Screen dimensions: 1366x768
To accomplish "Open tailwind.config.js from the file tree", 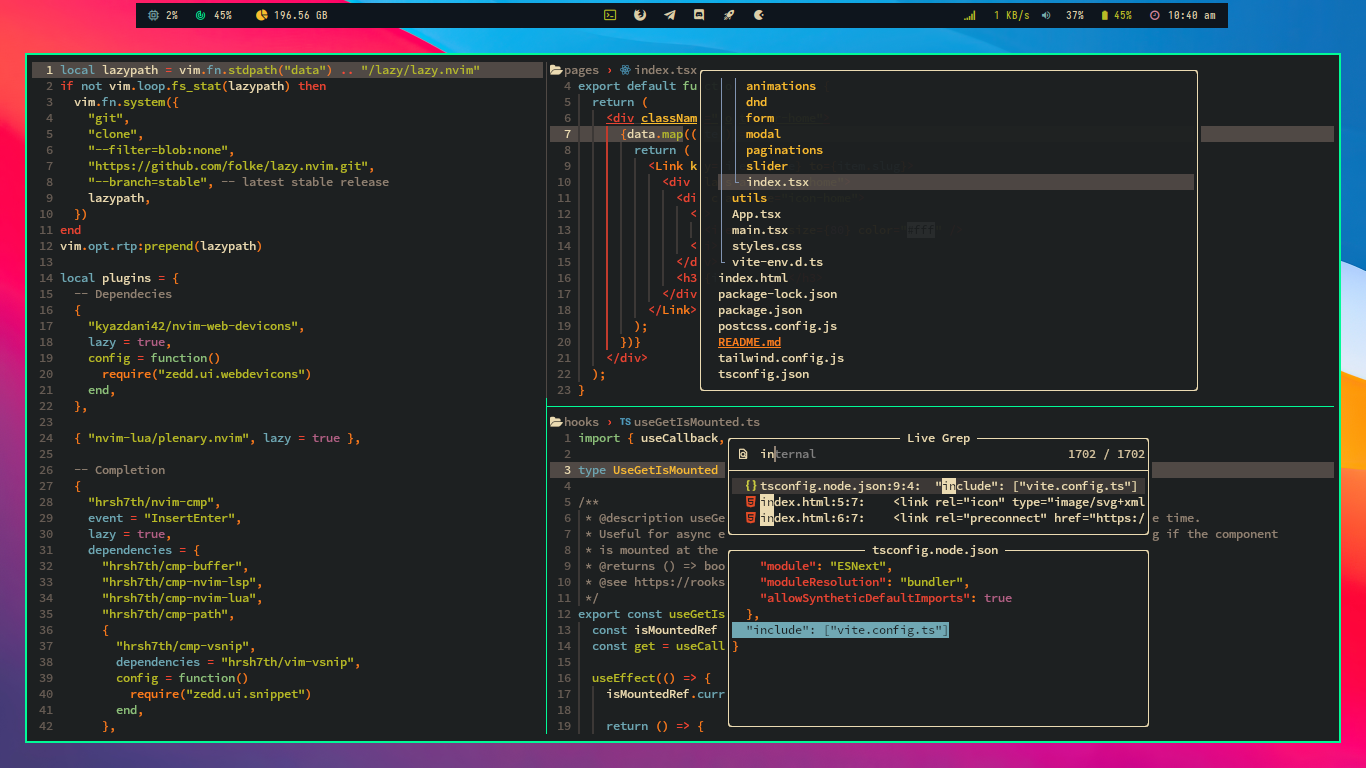I will click(781, 358).
